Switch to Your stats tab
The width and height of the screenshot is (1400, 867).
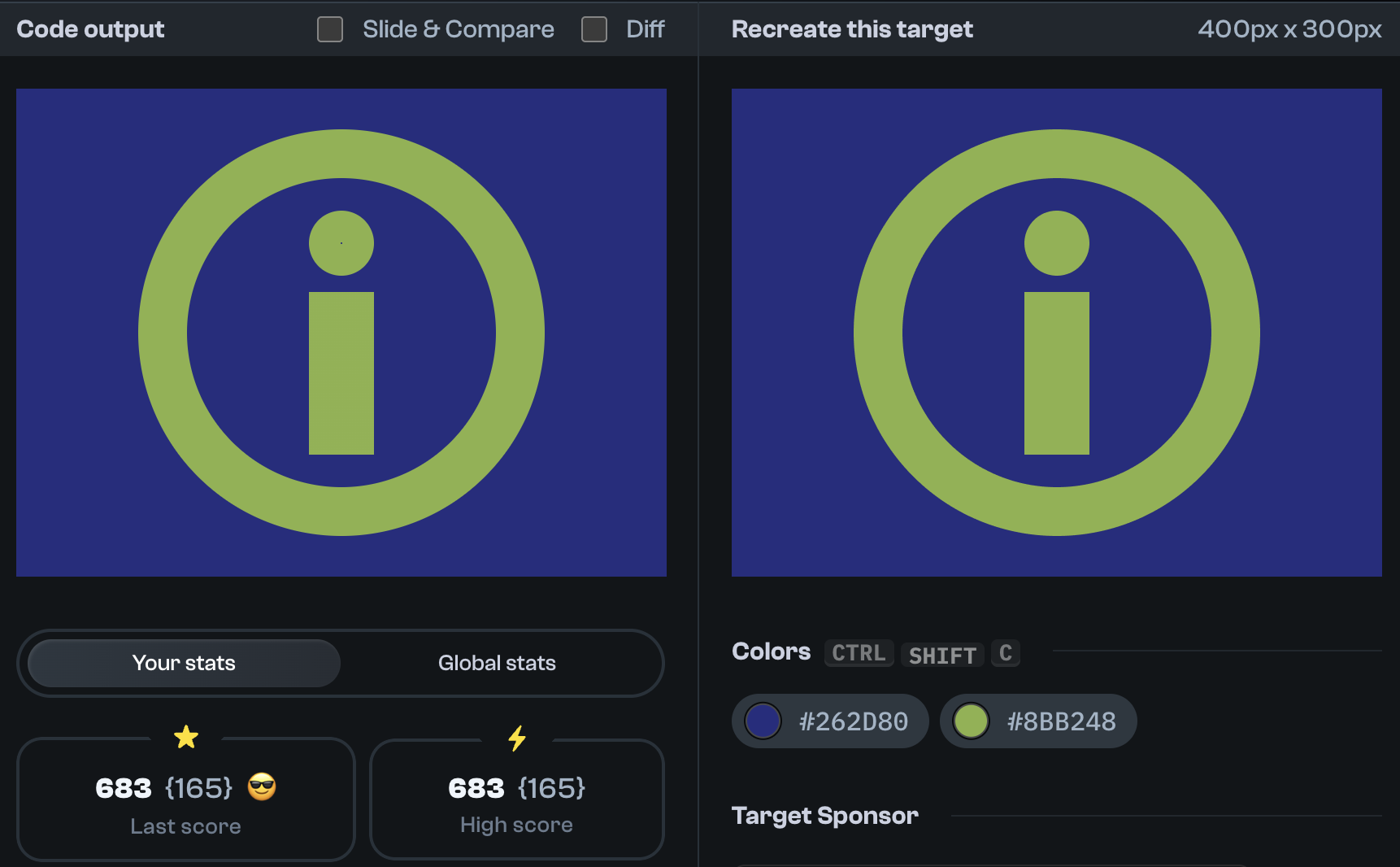click(184, 663)
